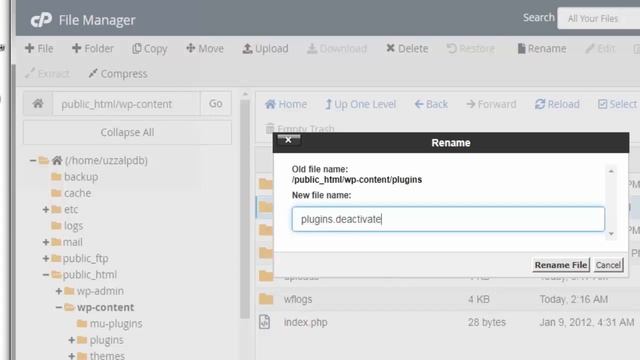Select the logs folder in tree
This screenshot has width=640, height=360.
73,226
